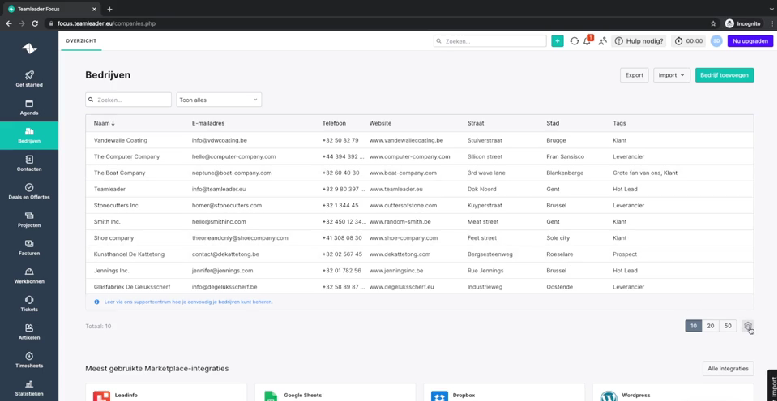Click info@teamleader.eu email address
The height and width of the screenshot is (401, 777).
[219, 189]
